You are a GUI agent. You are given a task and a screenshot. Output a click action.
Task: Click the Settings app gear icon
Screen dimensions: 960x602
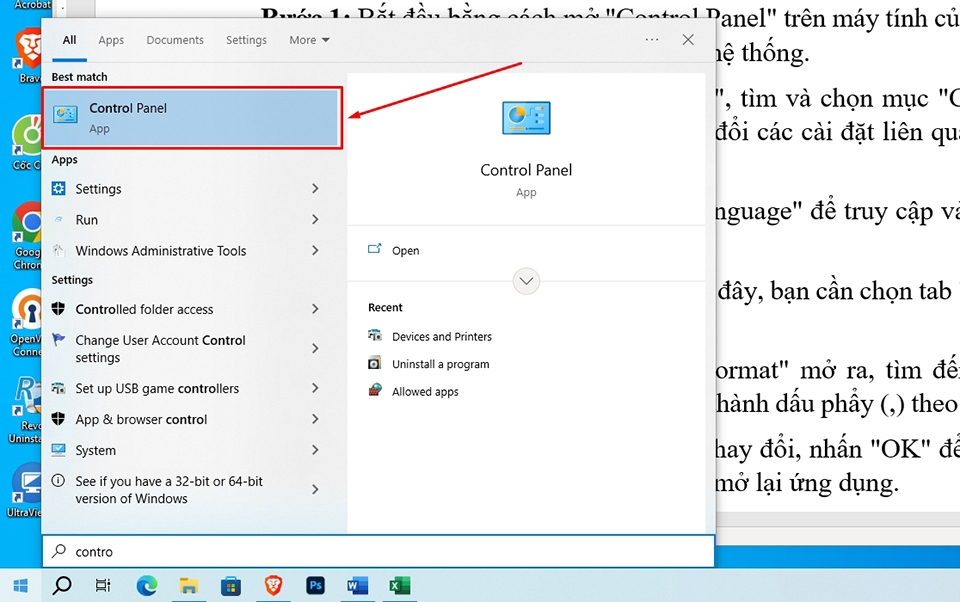click(x=59, y=188)
